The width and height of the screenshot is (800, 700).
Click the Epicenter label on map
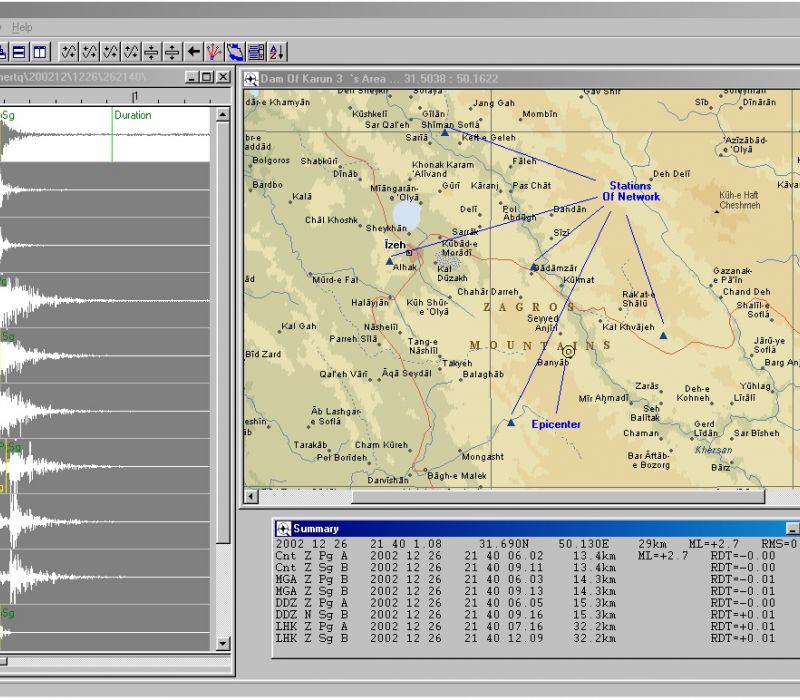coord(556,424)
